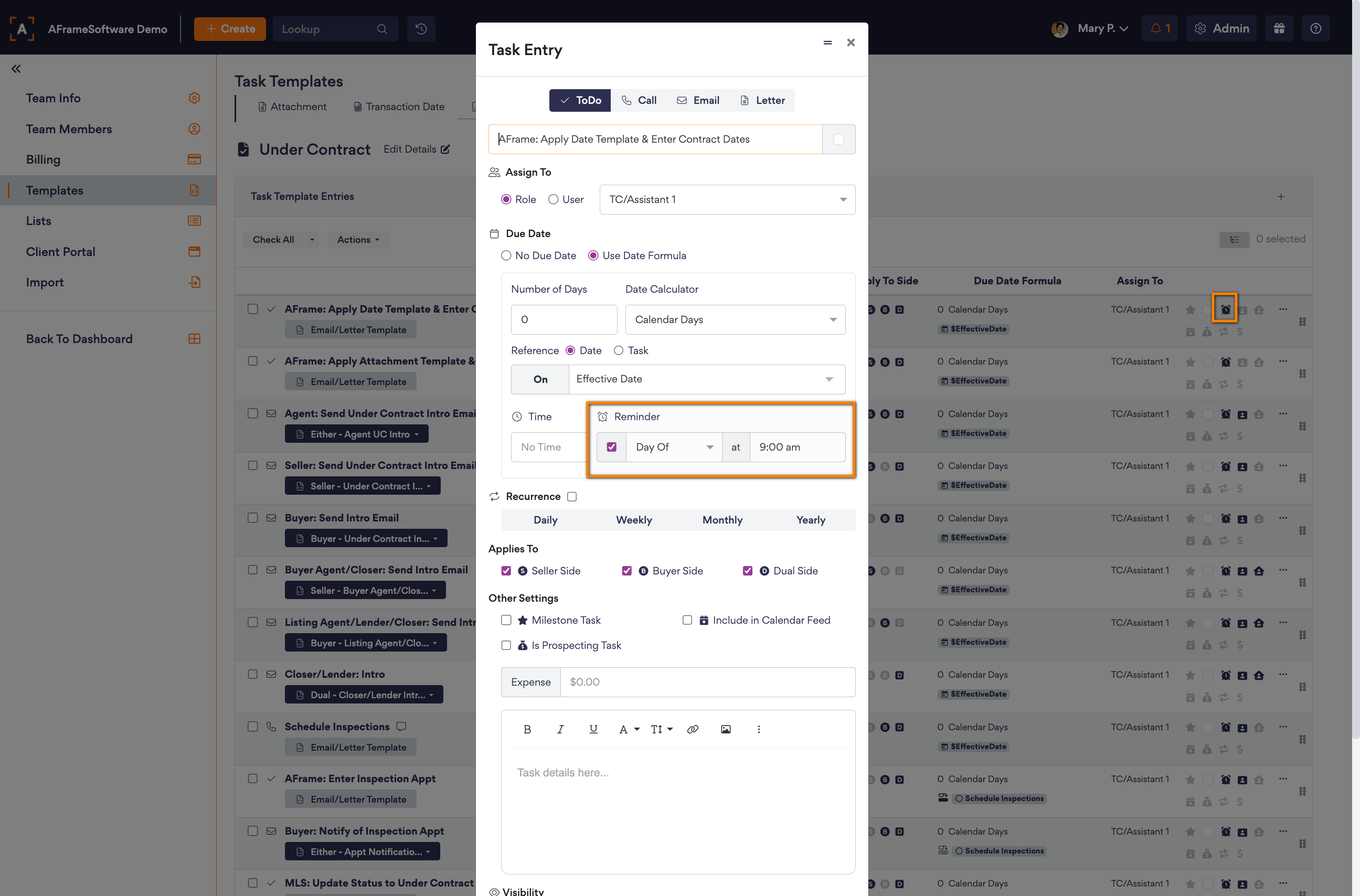Screen dimensions: 1360x896
Task: Open the Calendar Days date calculator dropdown
Action: (x=735, y=319)
